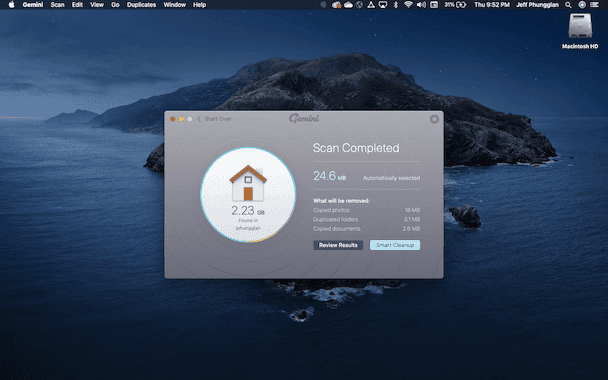Open the Duplicates menu
This screenshot has height=380, width=608.
[x=142, y=5]
